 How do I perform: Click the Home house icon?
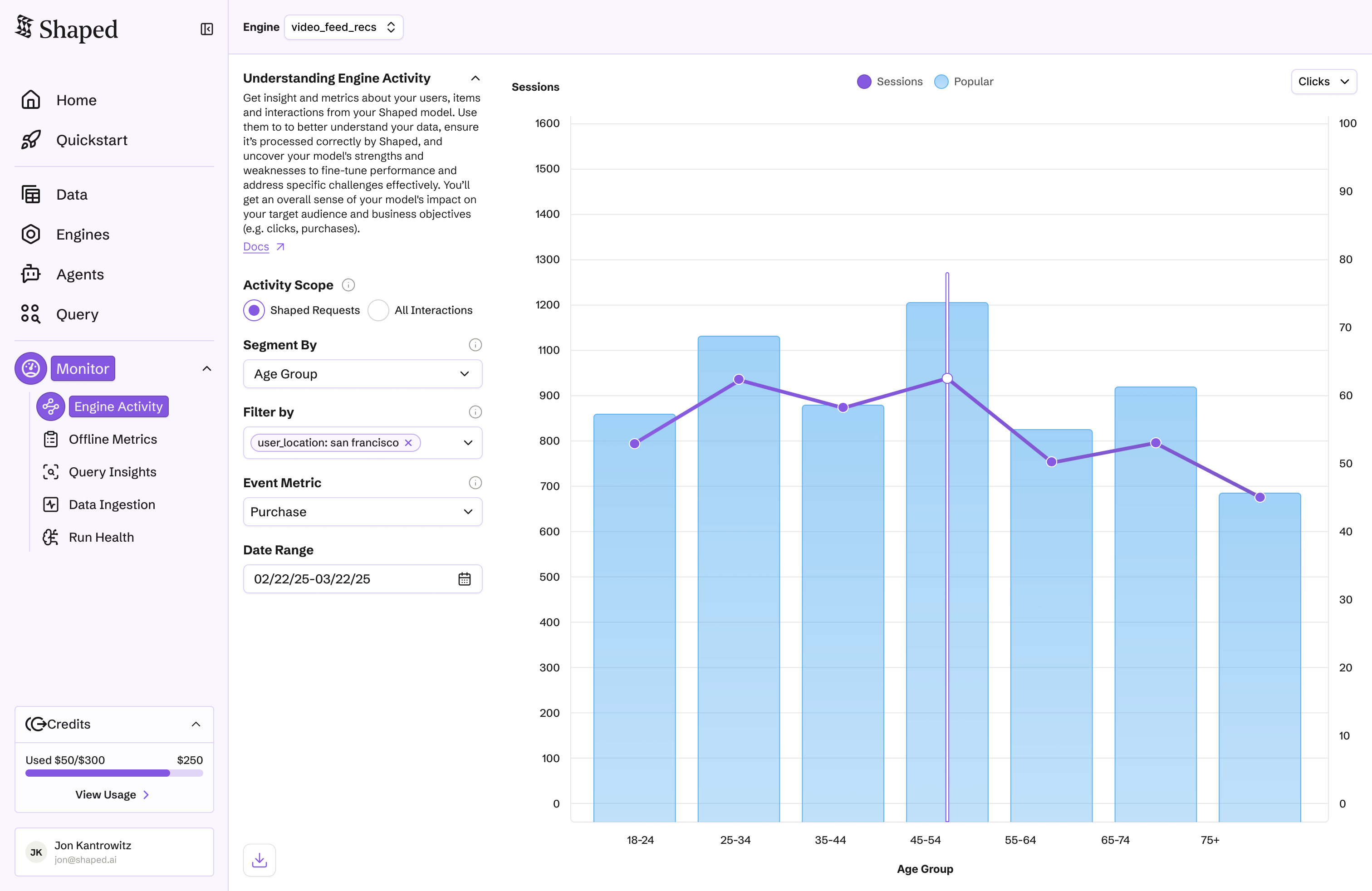click(31, 100)
